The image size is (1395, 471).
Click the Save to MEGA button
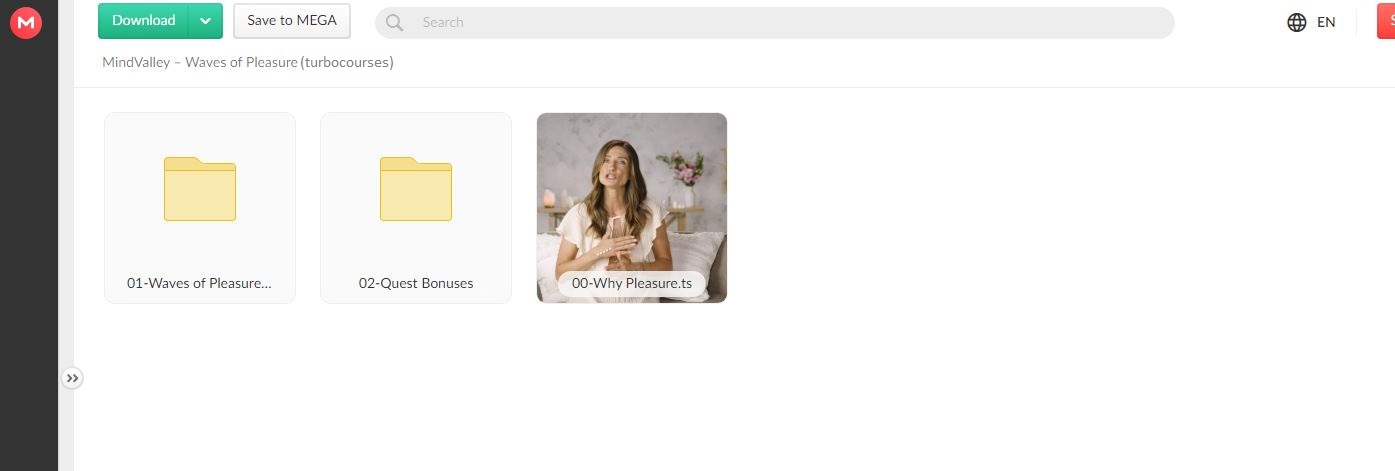click(x=292, y=21)
